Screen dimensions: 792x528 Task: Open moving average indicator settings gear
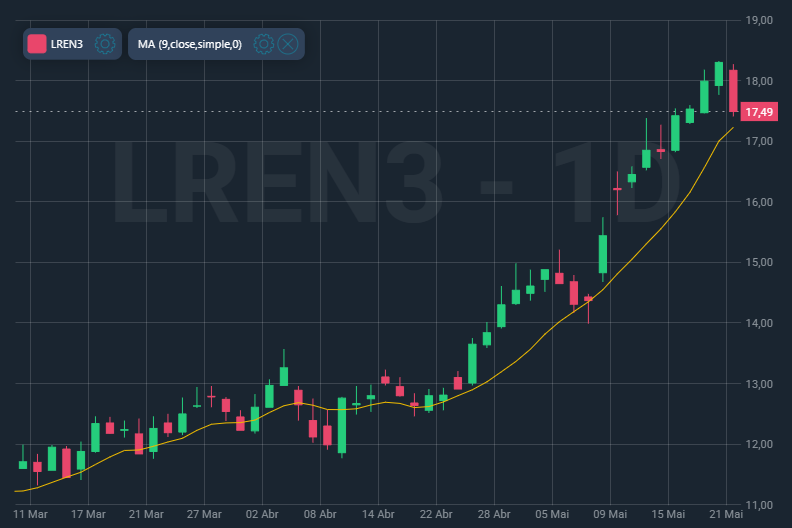(263, 44)
